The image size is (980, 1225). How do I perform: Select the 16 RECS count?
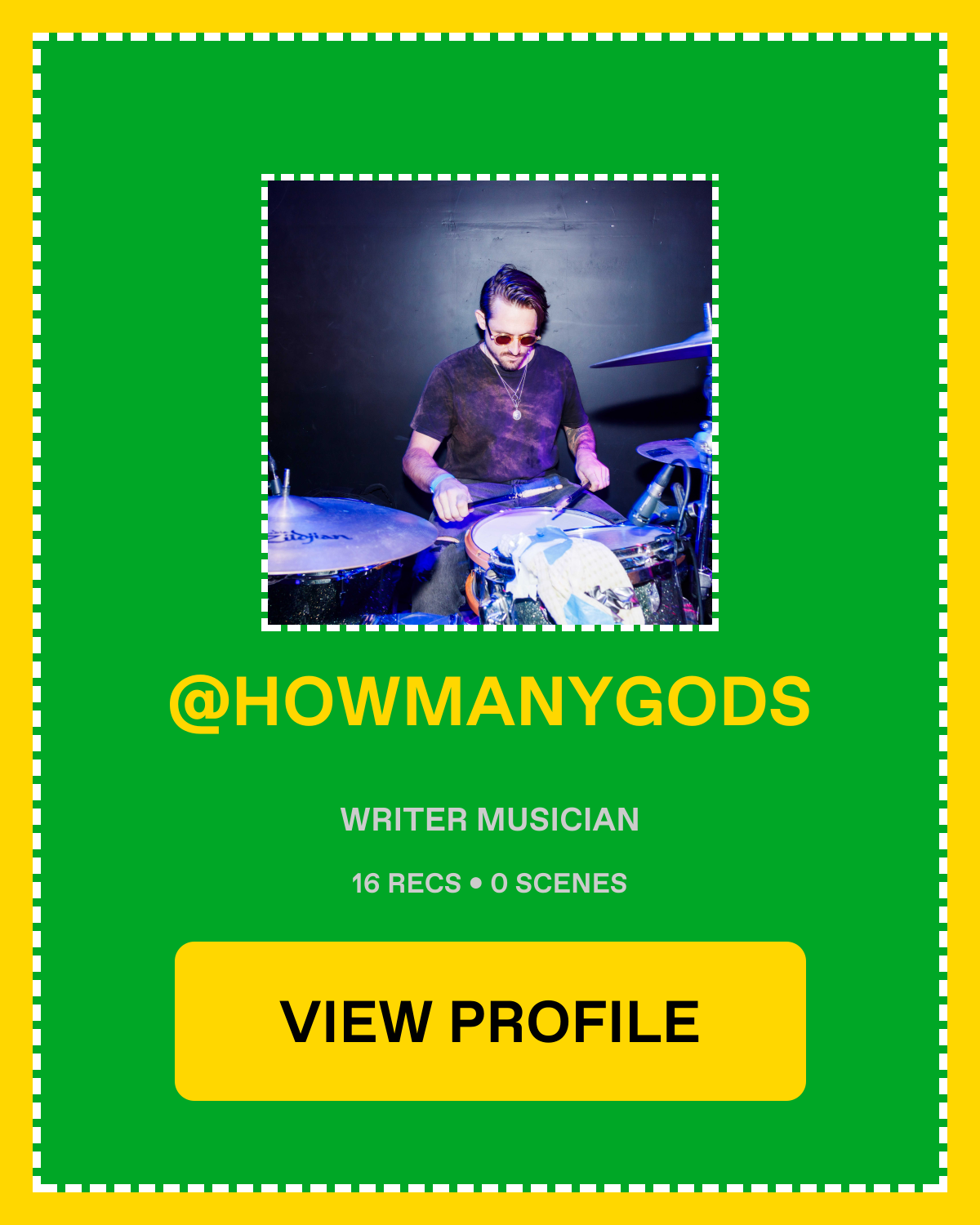point(407,883)
